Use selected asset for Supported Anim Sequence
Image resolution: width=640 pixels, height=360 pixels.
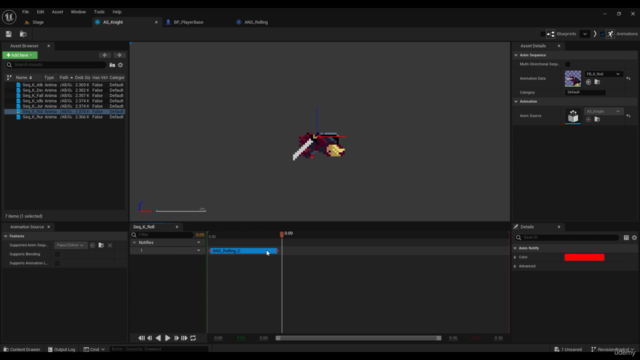pos(93,245)
